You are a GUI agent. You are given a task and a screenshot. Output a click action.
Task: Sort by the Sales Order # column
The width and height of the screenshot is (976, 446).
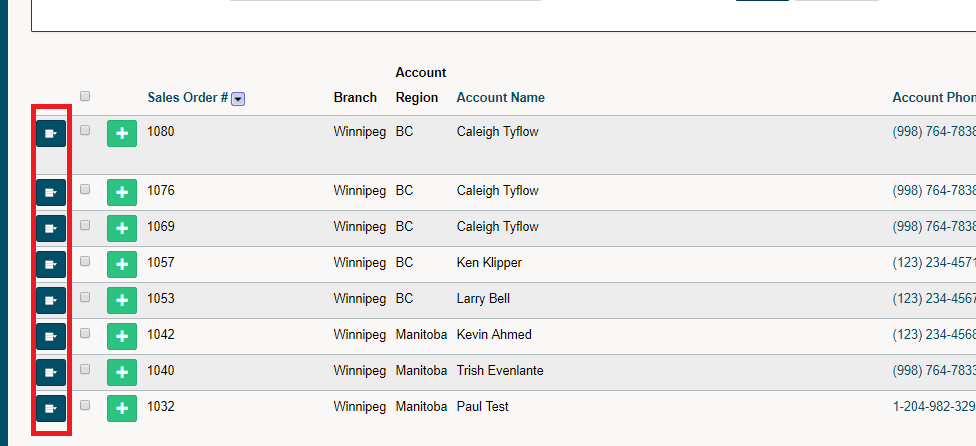(x=187, y=98)
